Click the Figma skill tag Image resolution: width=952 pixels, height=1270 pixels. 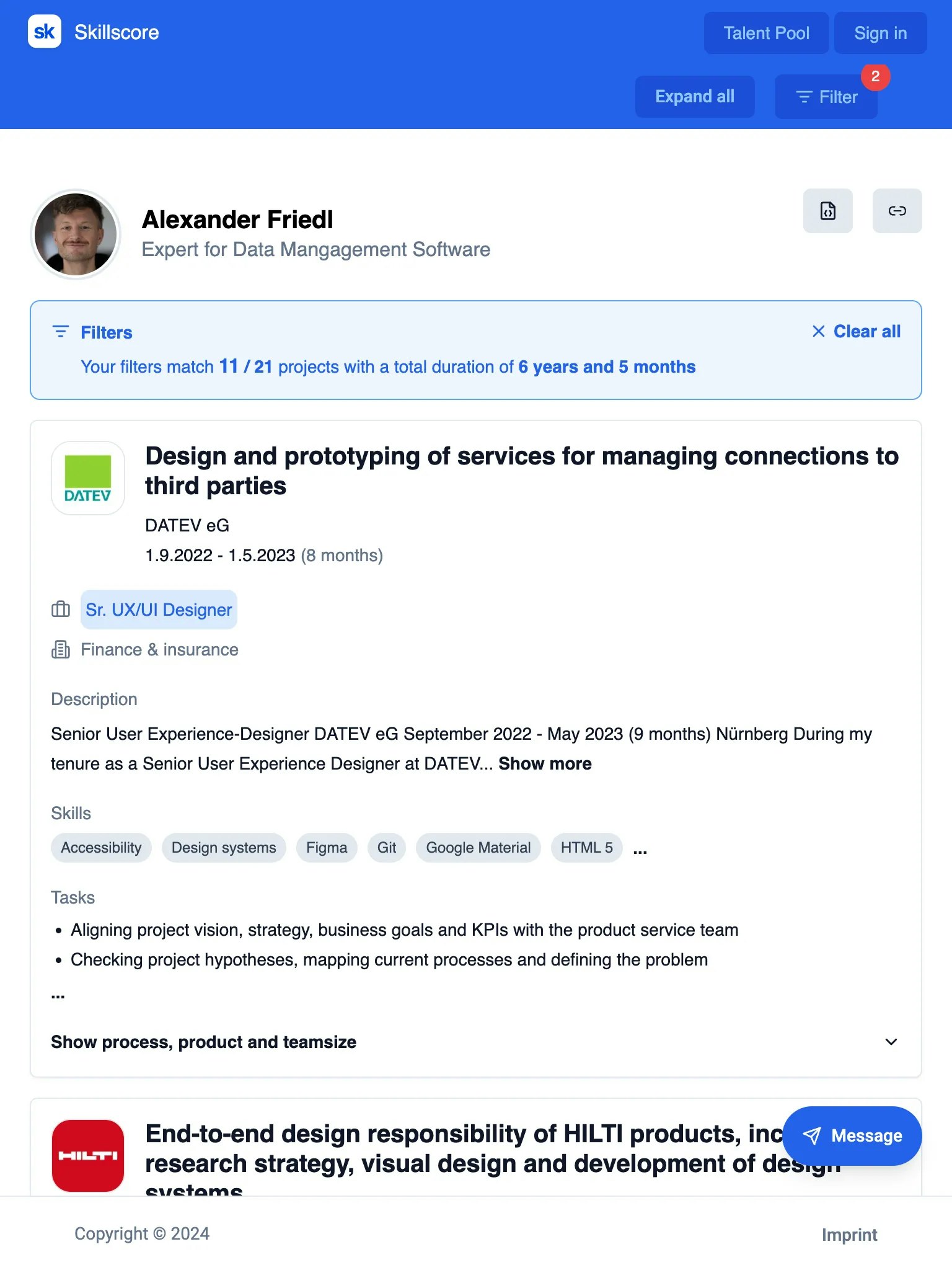click(327, 848)
